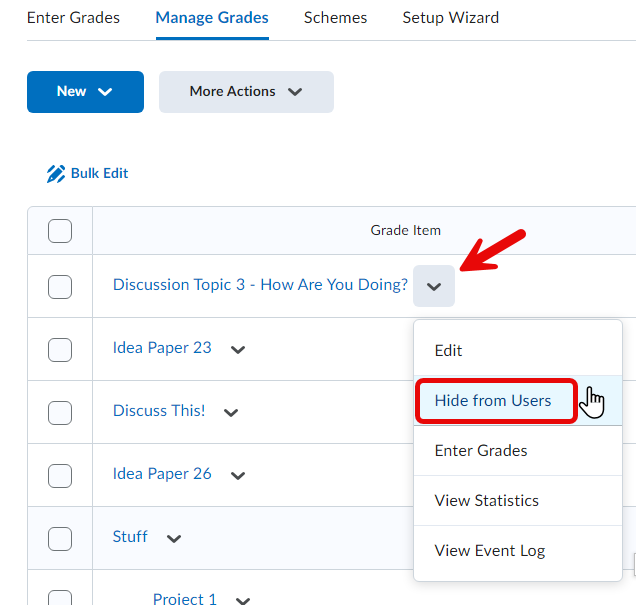Open the Idea Paper 23 context chevron
636x605 pixels.
point(238,350)
